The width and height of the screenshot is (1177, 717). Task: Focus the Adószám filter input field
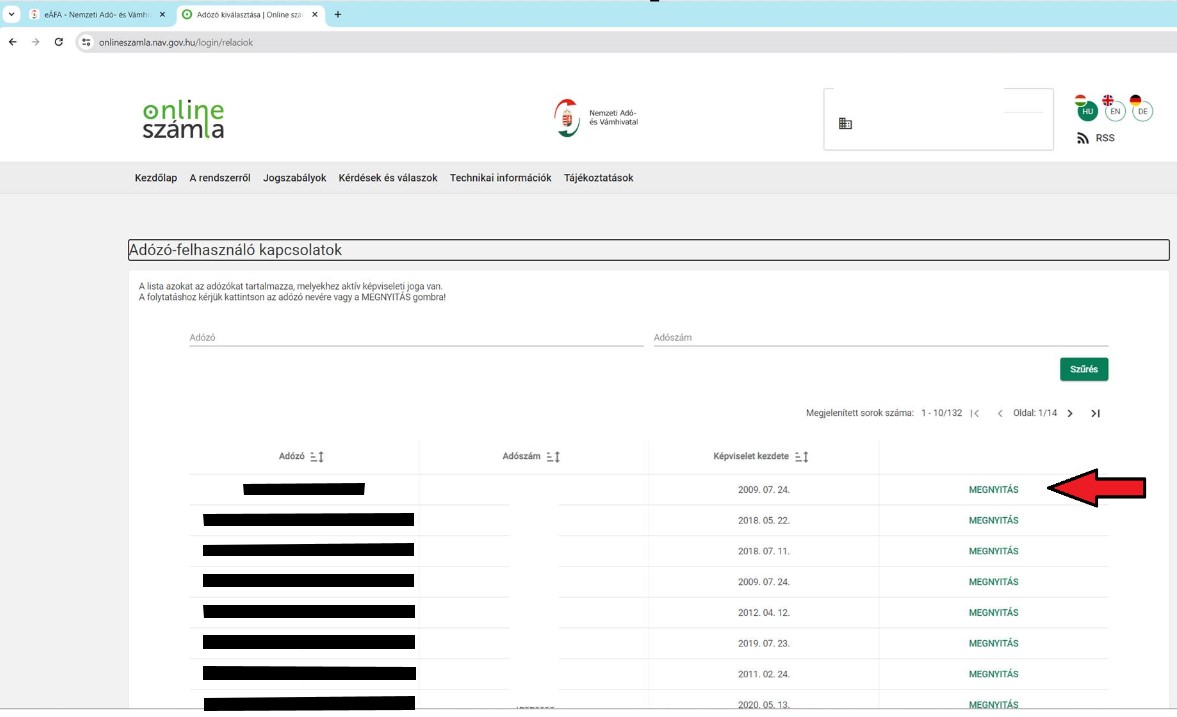[x=880, y=338]
